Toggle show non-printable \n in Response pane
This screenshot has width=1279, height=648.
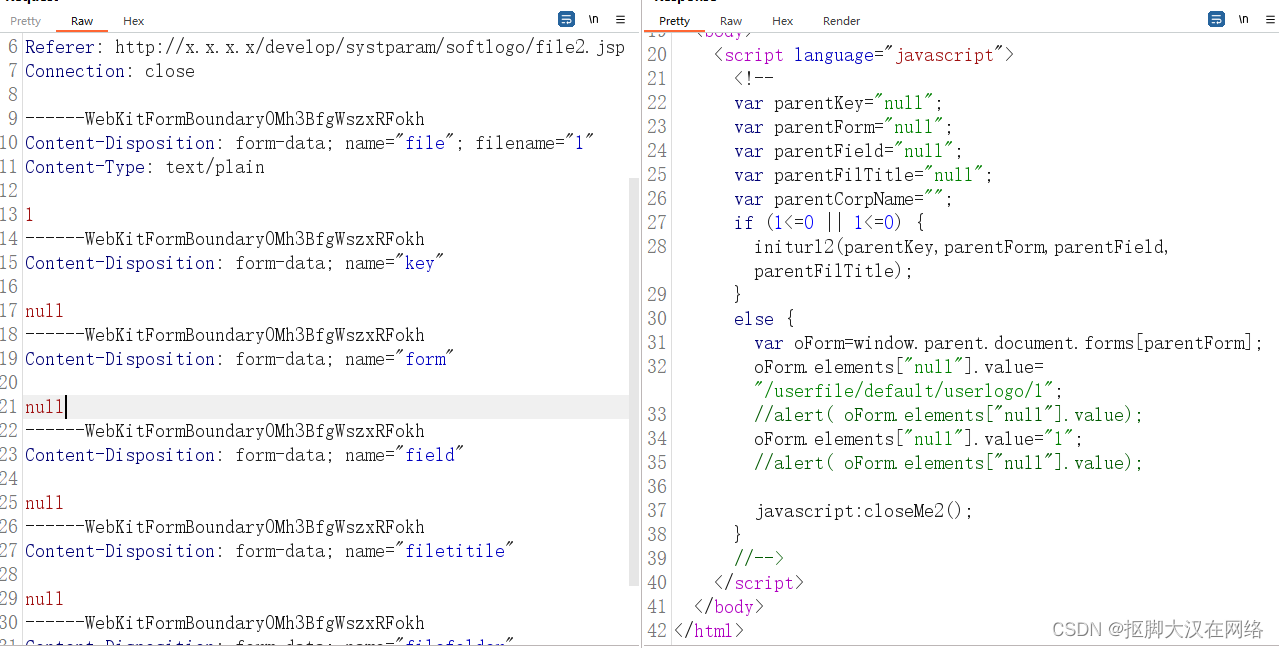1244,19
